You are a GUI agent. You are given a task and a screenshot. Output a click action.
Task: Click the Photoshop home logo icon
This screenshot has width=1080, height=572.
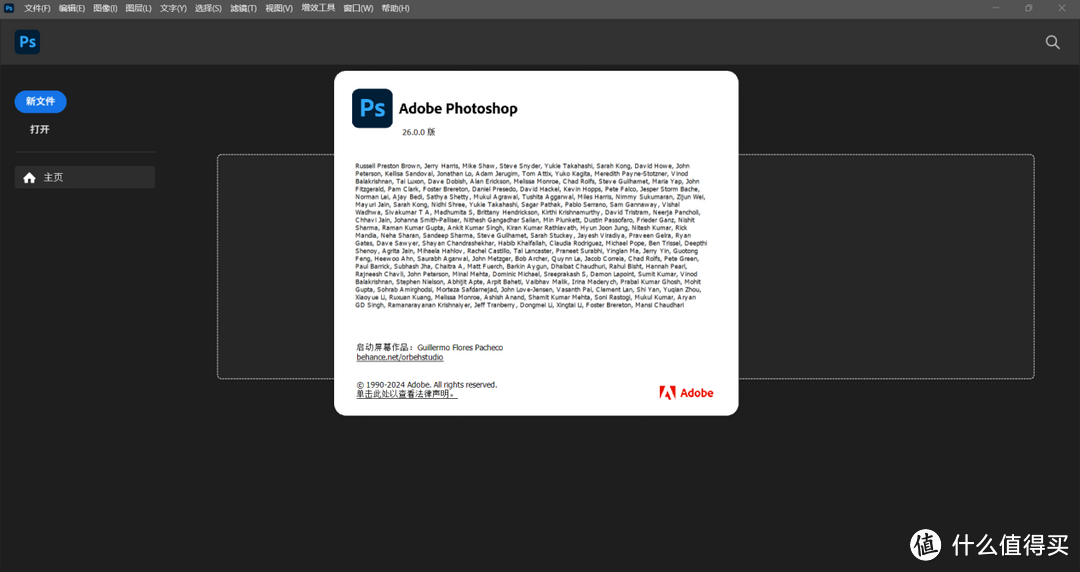tap(28, 42)
